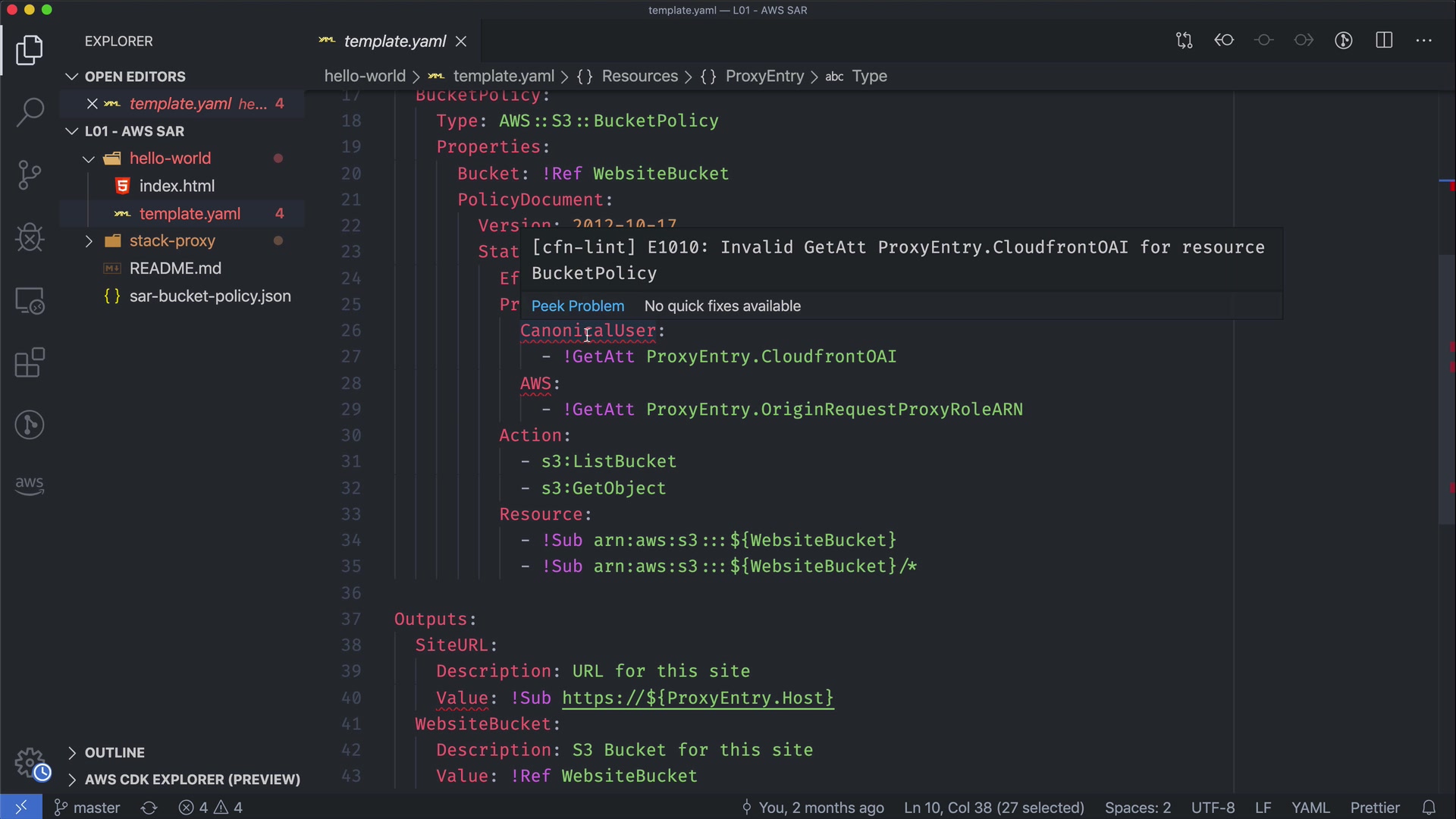Click the Split Editor Right icon
Screen dimensions: 1456x819
[x=1384, y=41]
